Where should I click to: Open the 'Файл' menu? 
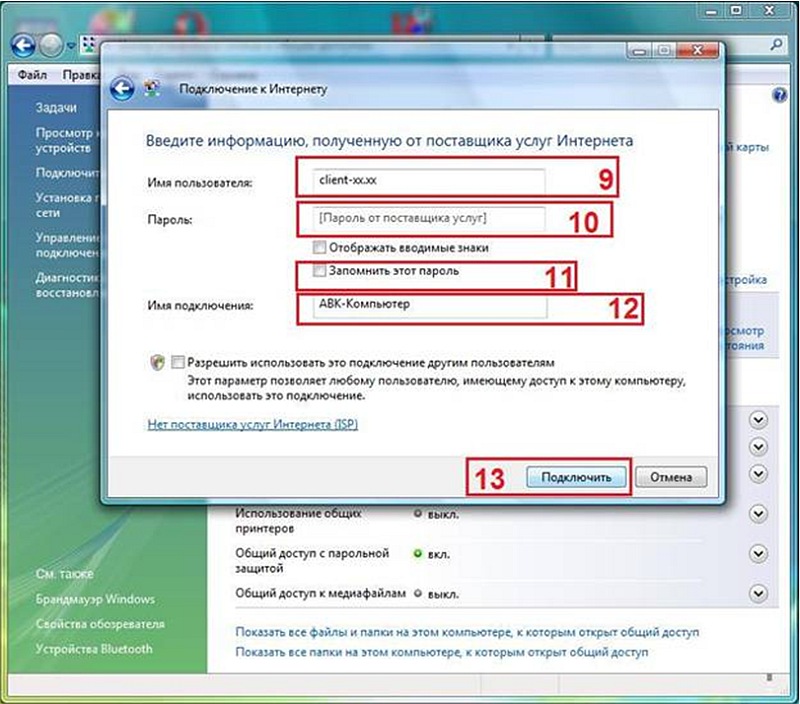click(x=33, y=75)
